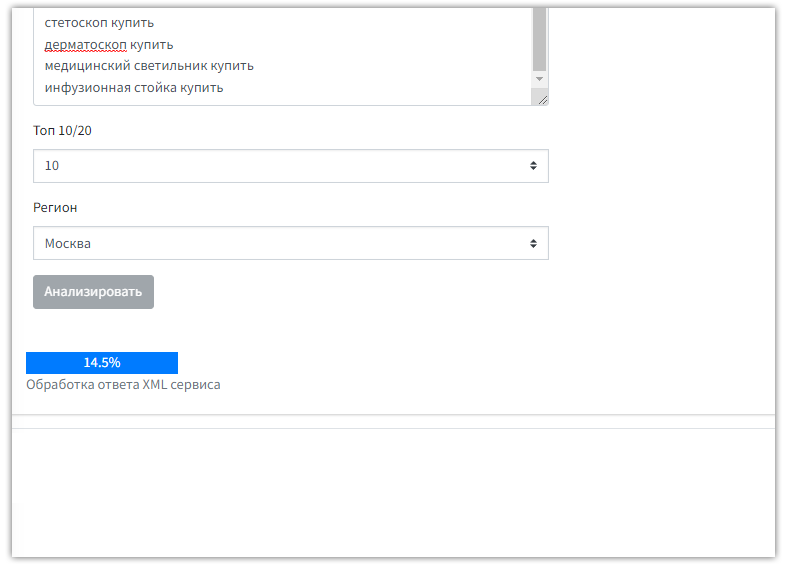Click the "Обработка ответа XML сервиса" status text
Screen dimensions: 787x566
click(123, 384)
